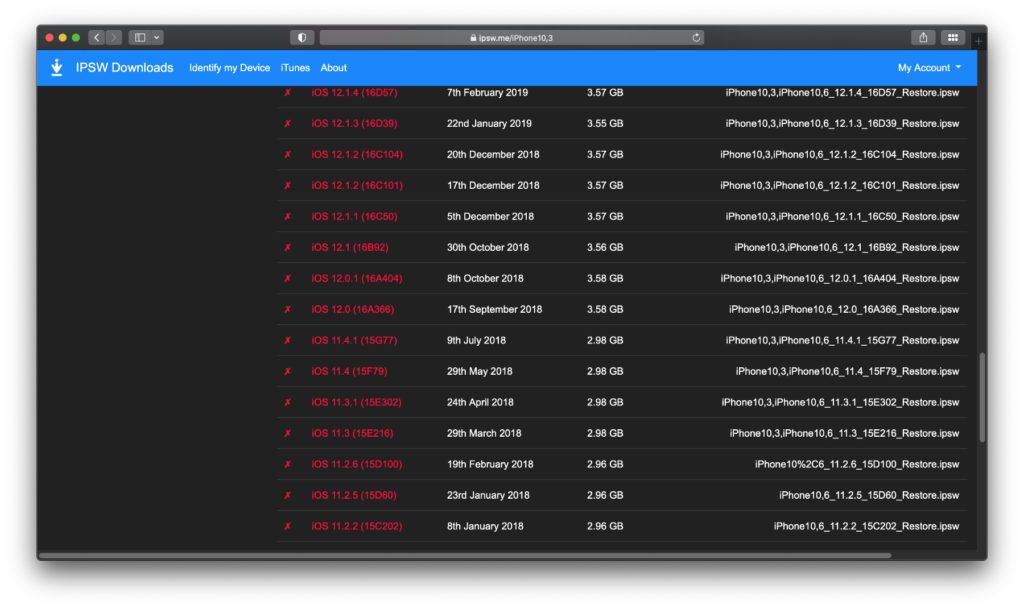Go back using Safari's back arrow
1024x609 pixels.
pyautogui.click(x=96, y=38)
